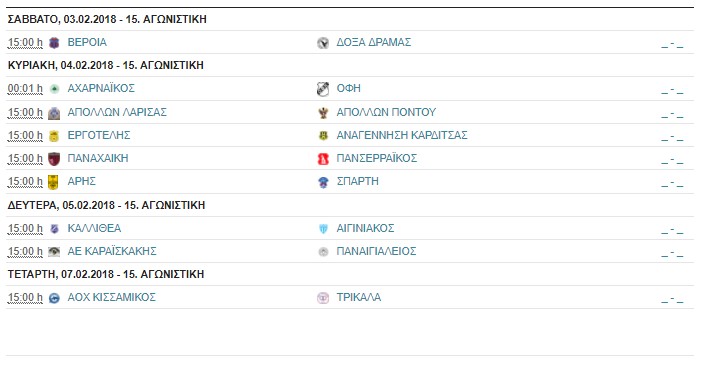Screen dimensions: 703x369
Task: Open the ΚΑΛΛΙΘΕΑ team link
Action: pyautogui.click(x=94, y=228)
